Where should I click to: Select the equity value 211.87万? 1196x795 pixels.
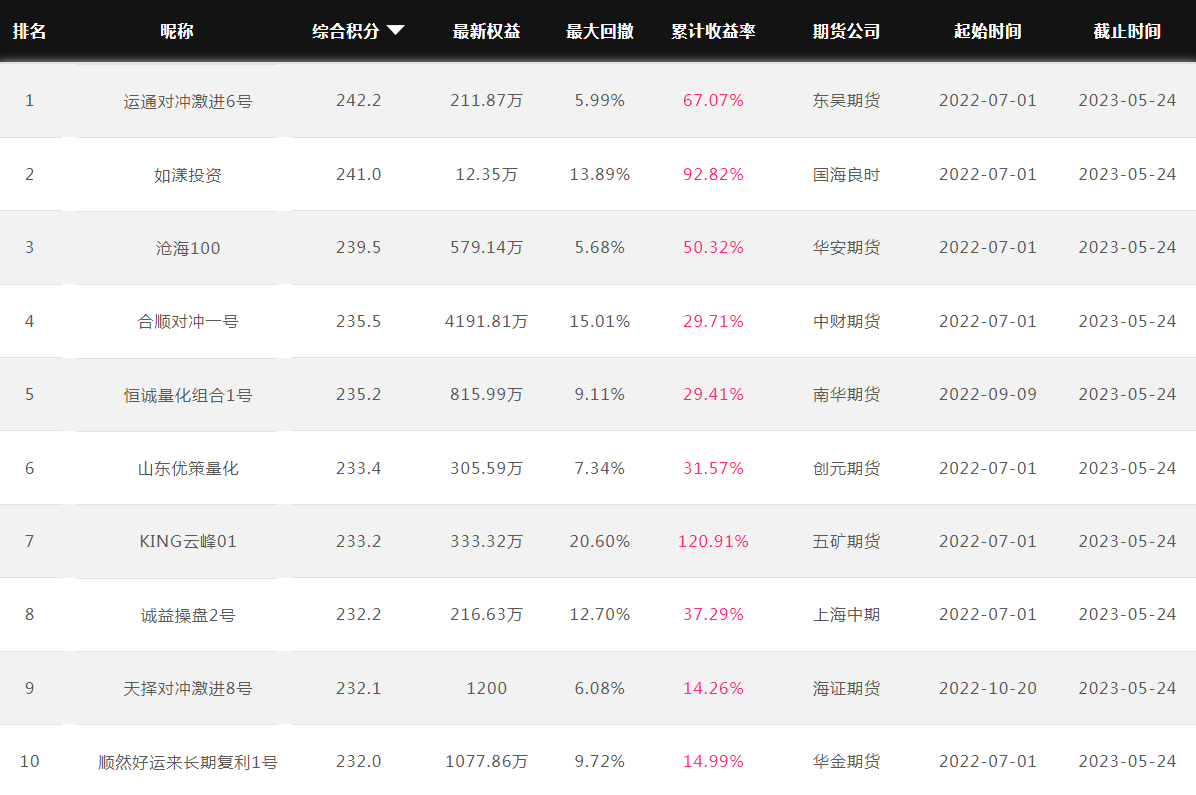coord(487,101)
